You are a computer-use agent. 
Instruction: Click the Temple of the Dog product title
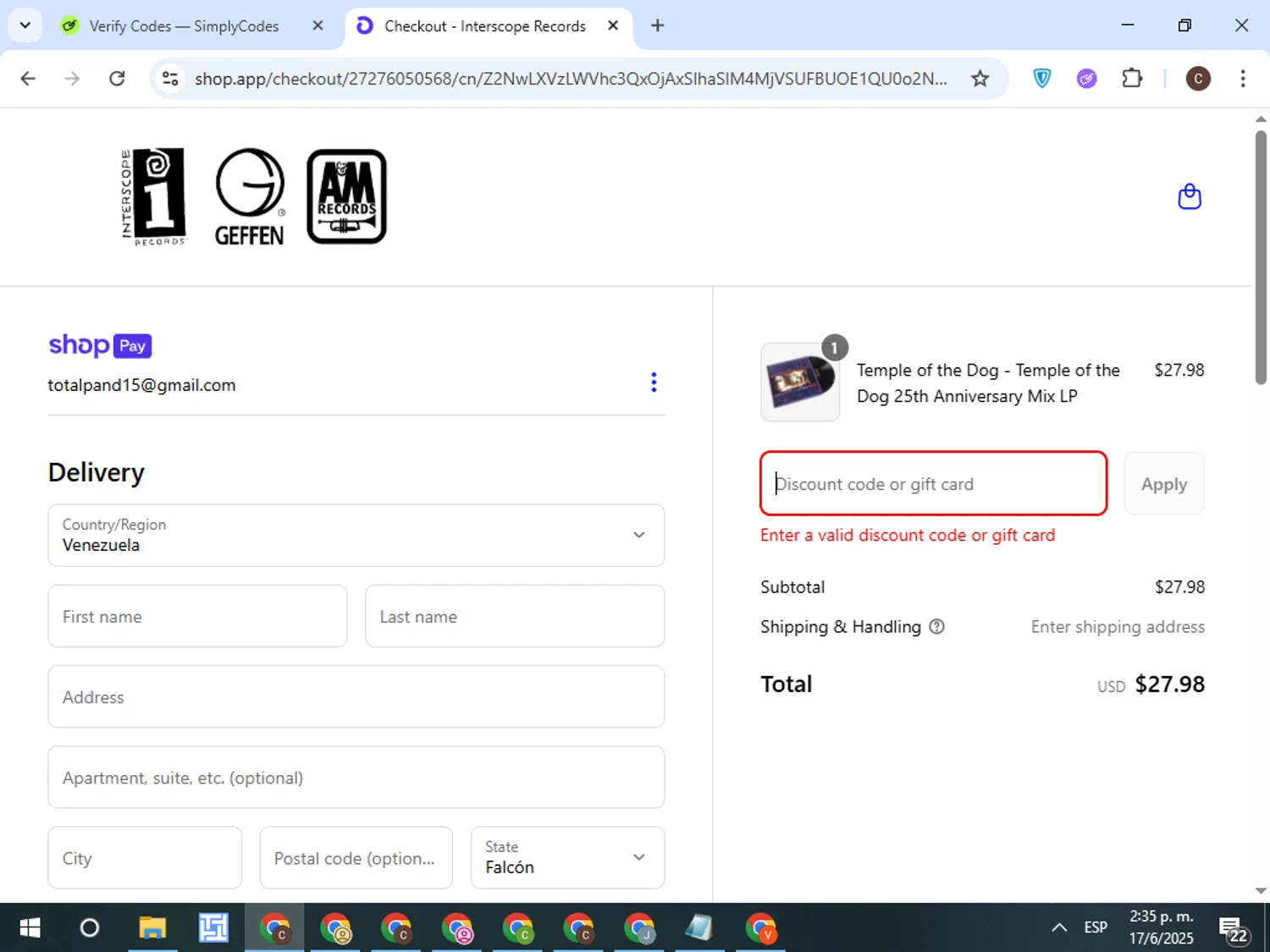(988, 382)
